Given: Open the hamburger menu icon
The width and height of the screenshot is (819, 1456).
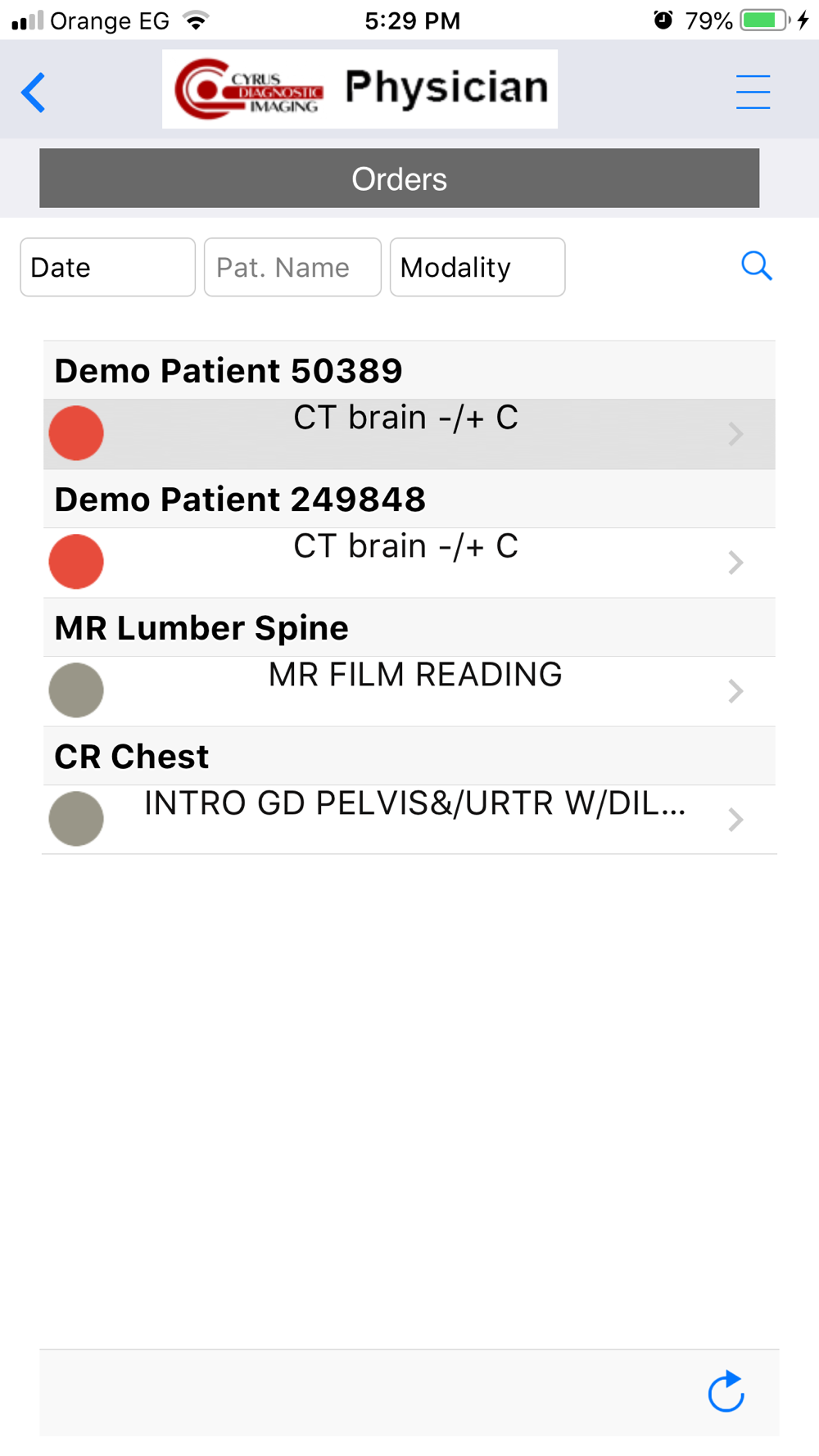Looking at the screenshot, I should click(753, 92).
